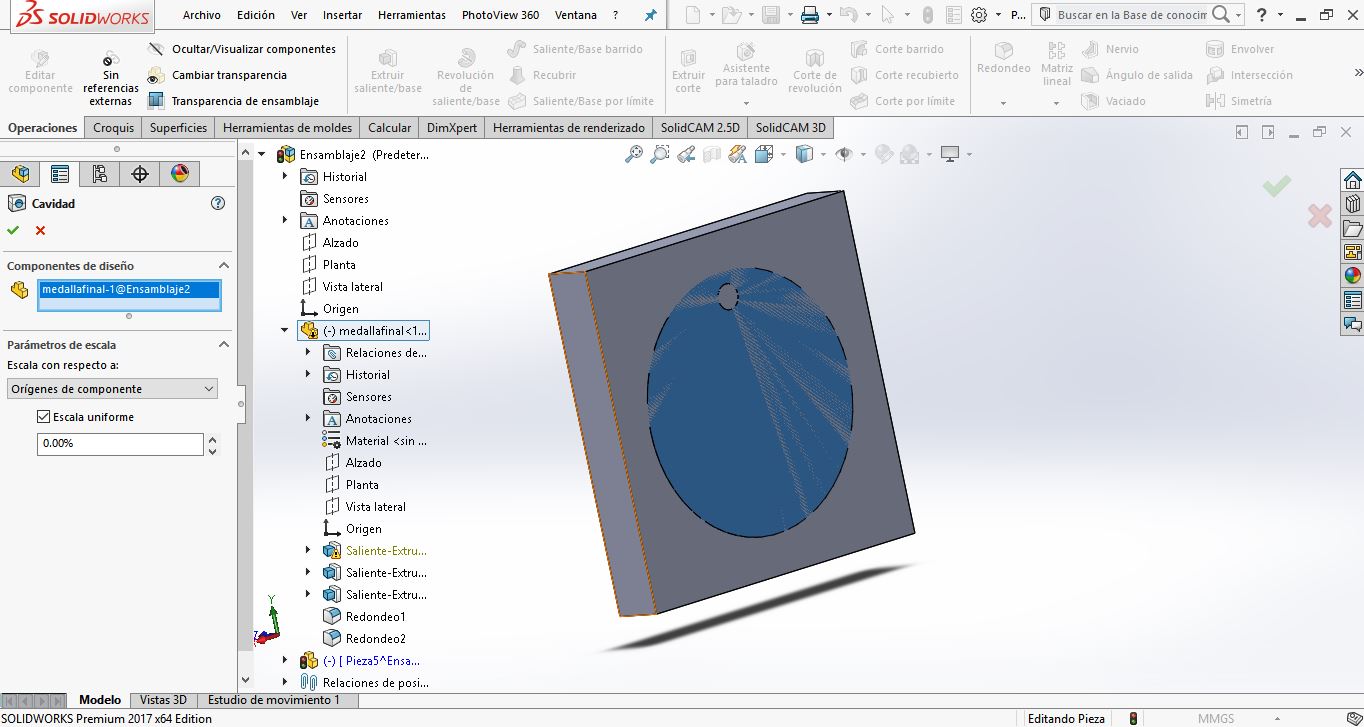1364x727 pixels.
Task: Open a file with the Open icon
Action: 731,15
